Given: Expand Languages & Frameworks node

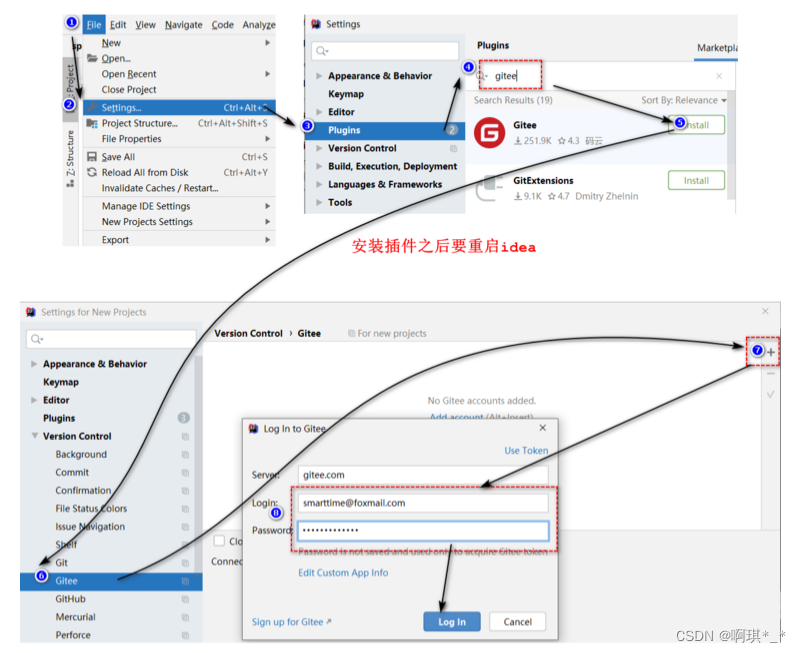Looking at the screenshot, I should point(319,184).
